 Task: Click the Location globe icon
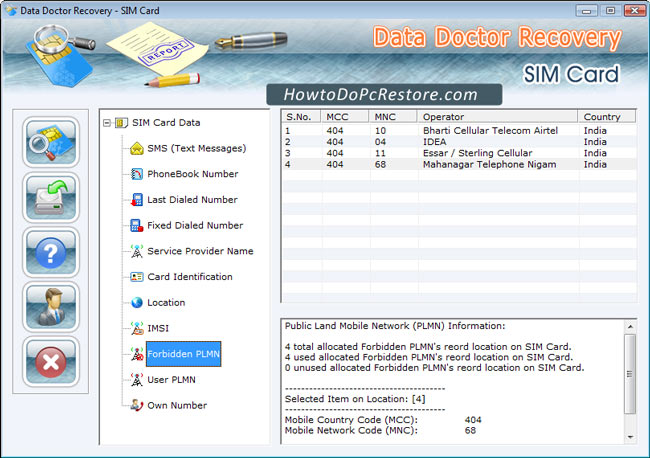pyautogui.click(x=137, y=303)
